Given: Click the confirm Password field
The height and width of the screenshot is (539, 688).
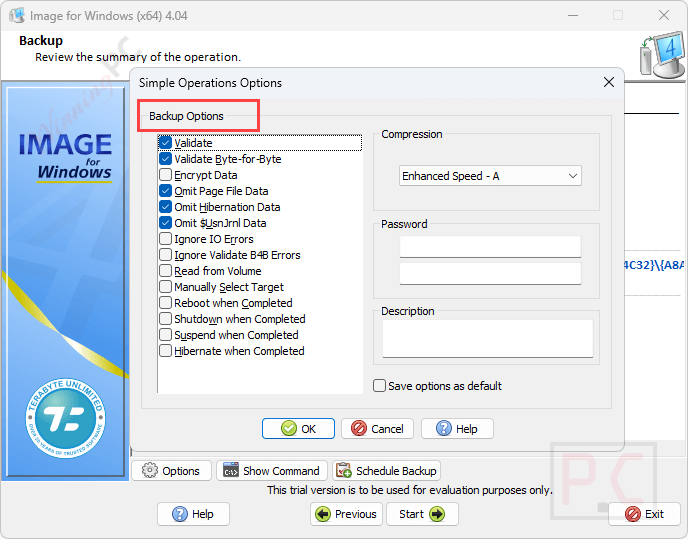Looking at the screenshot, I should [490, 273].
